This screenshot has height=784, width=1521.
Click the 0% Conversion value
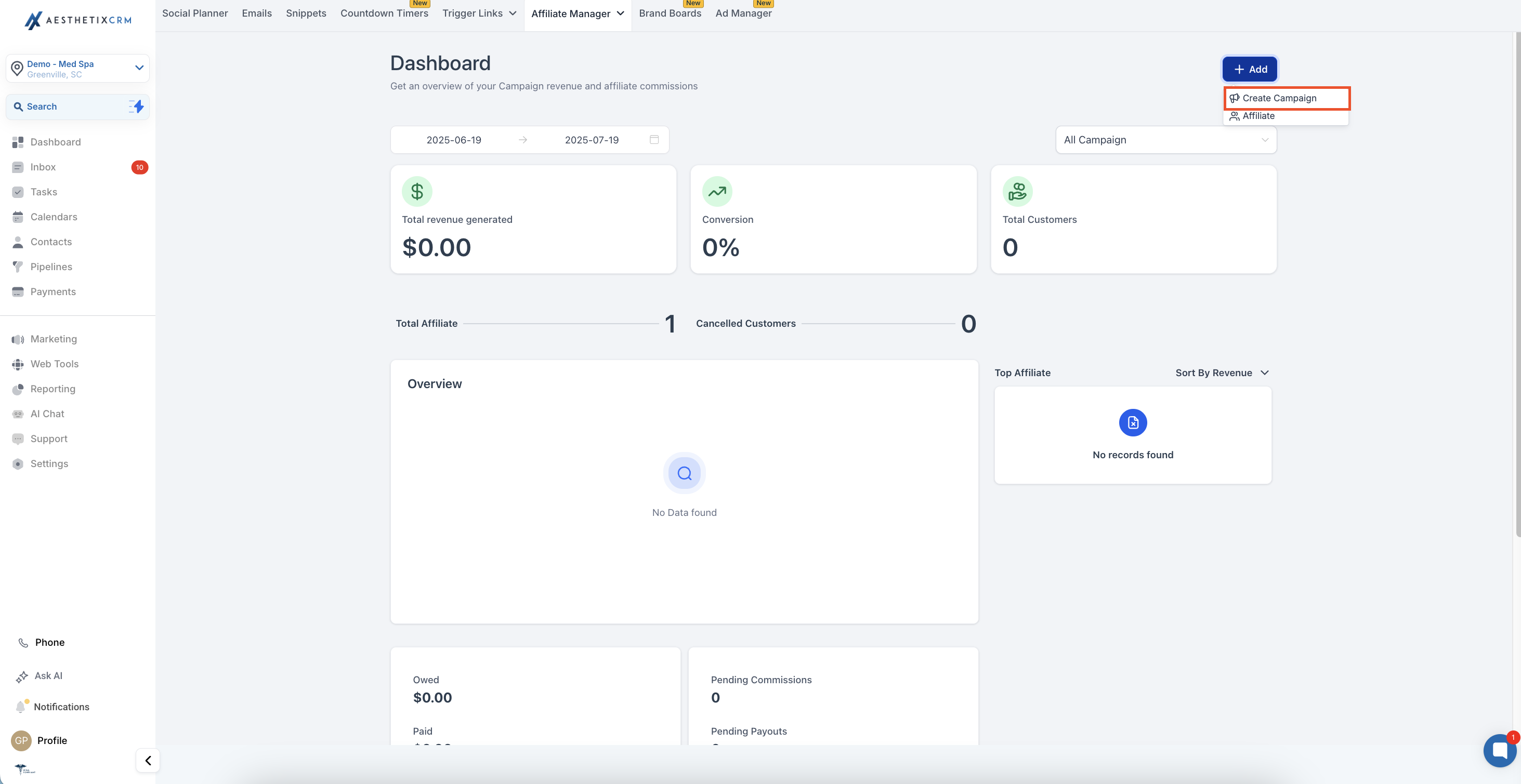click(x=720, y=247)
